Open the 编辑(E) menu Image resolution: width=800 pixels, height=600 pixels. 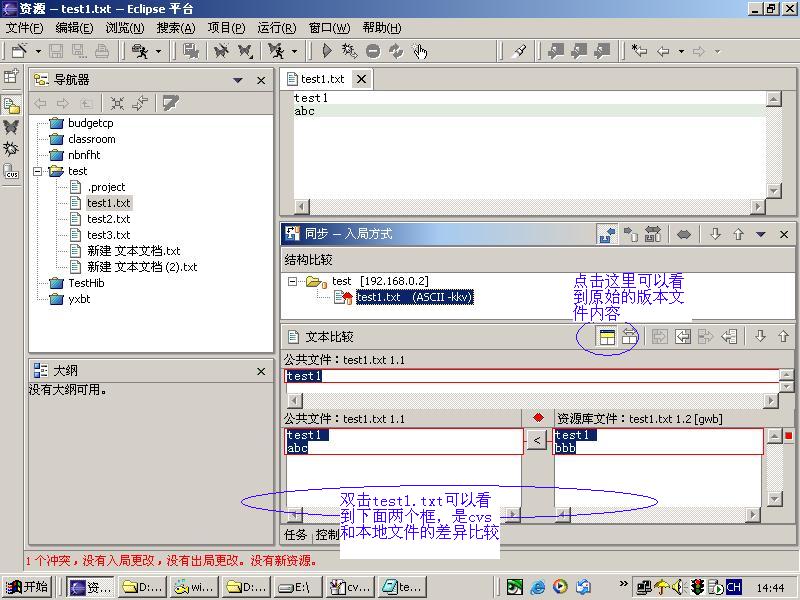tap(74, 28)
